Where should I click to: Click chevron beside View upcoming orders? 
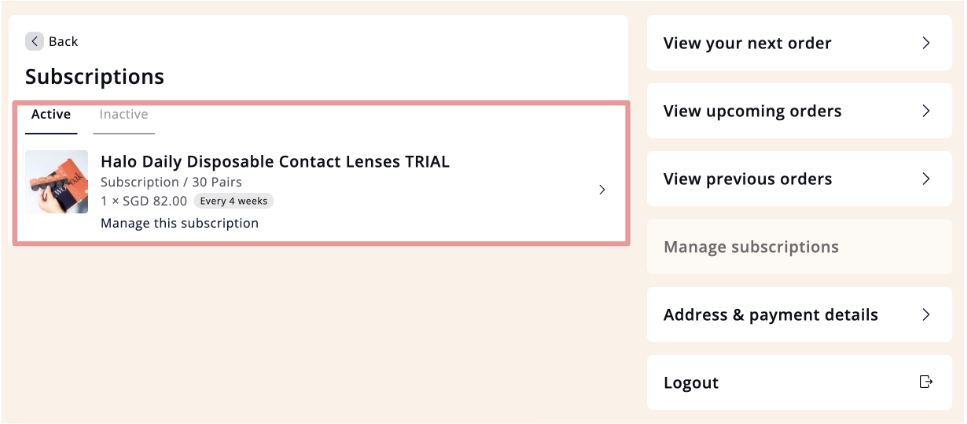click(x=926, y=110)
